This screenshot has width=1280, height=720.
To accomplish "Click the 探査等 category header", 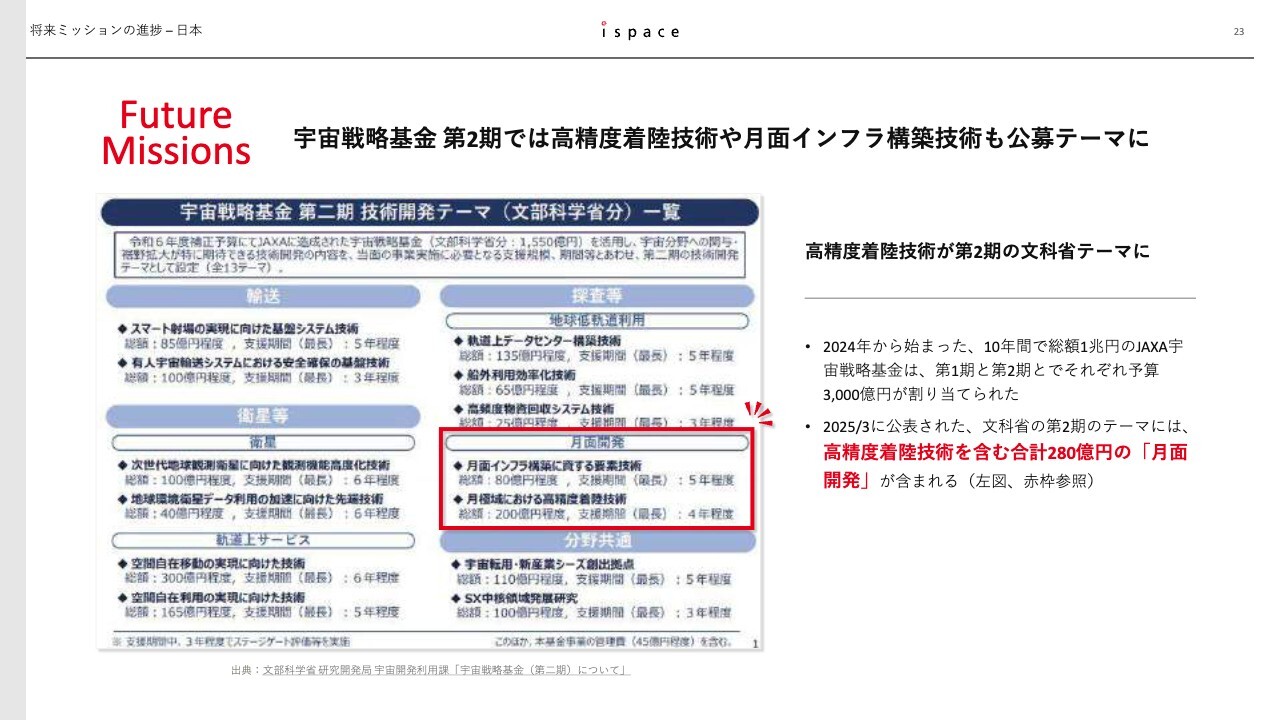I will click(597, 296).
